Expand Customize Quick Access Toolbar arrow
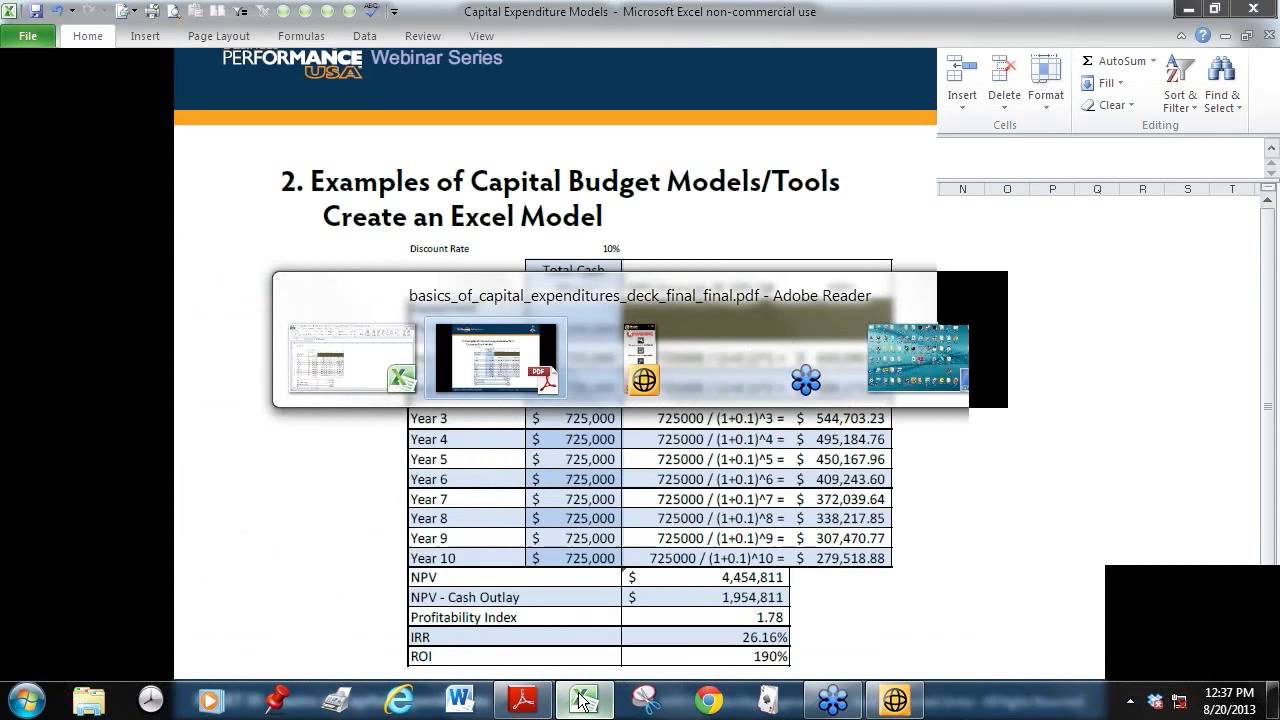Viewport: 1280px width, 720px height. pyautogui.click(x=394, y=12)
